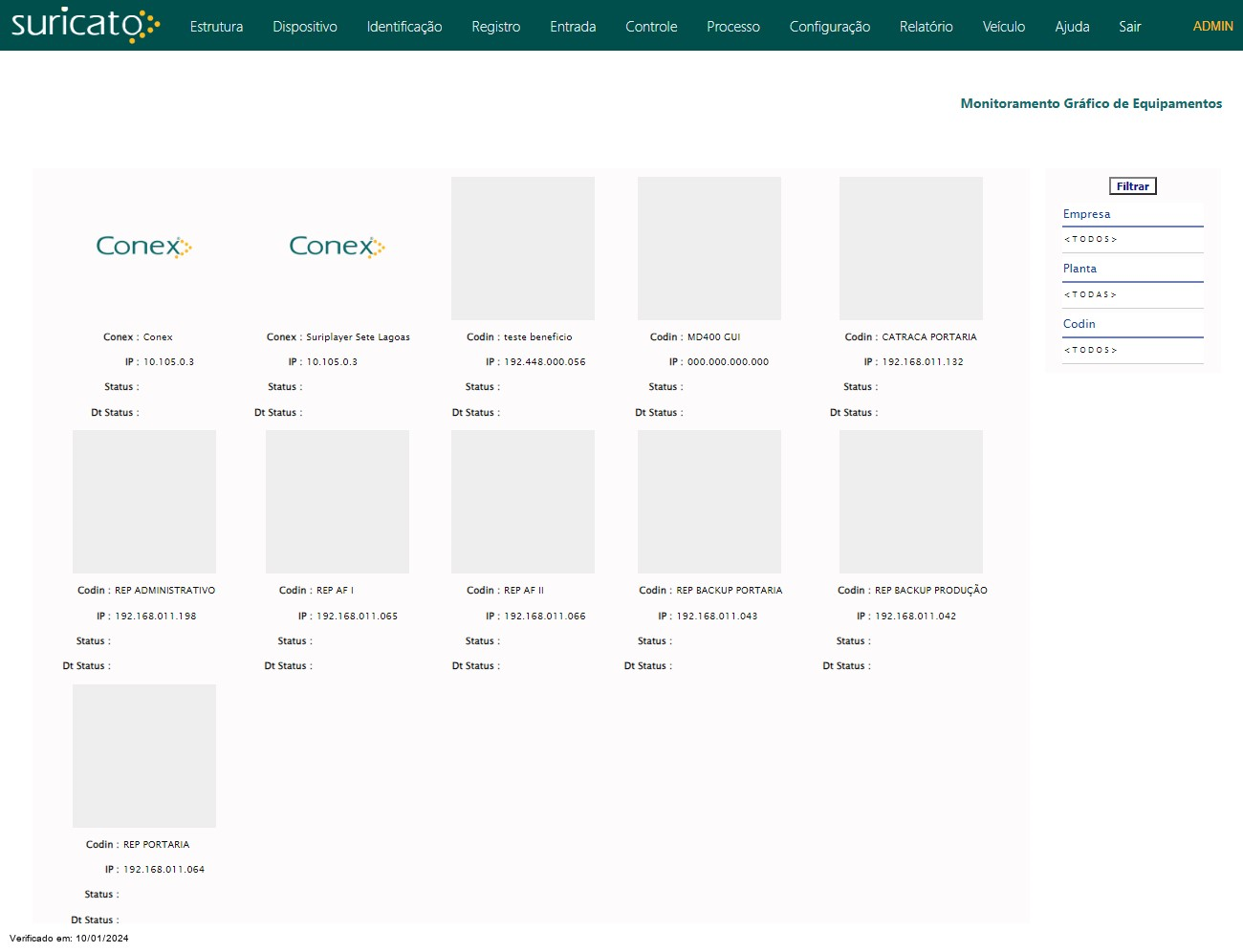Select the REP PORTARIA device thumbnail

[x=144, y=756]
